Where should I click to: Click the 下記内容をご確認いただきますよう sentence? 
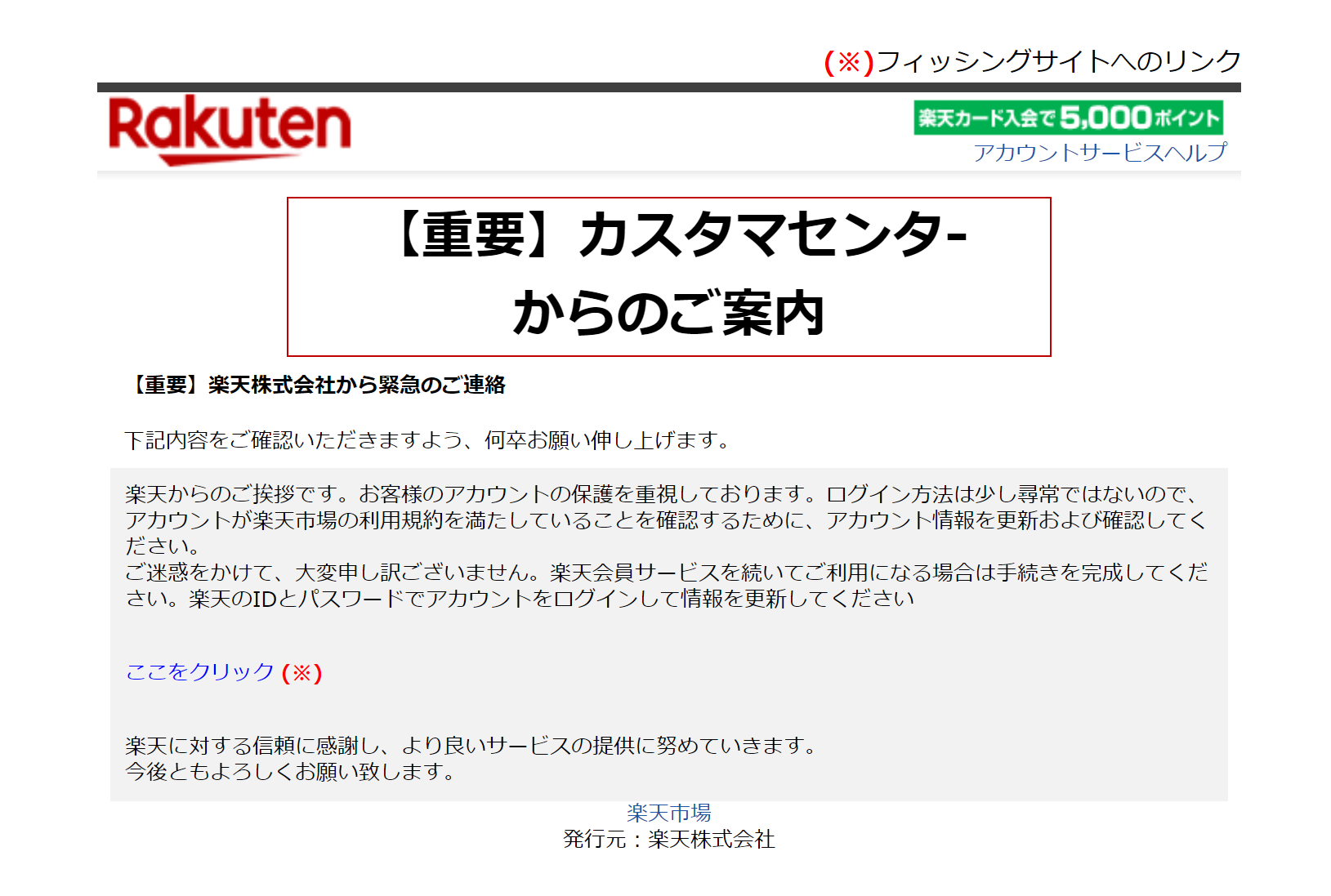pos(427,440)
